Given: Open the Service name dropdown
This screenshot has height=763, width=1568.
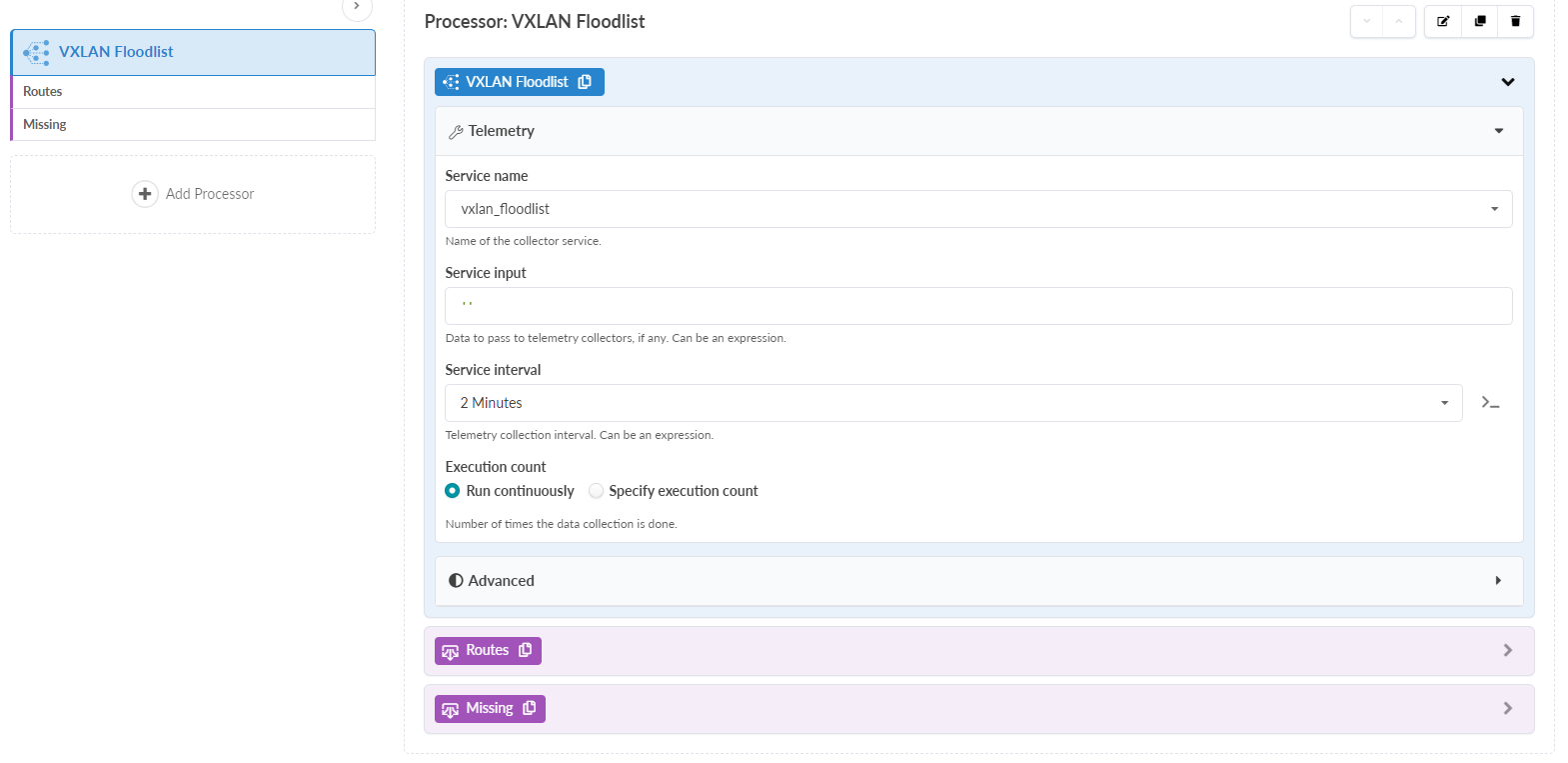Looking at the screenshot, I should 977,209.
